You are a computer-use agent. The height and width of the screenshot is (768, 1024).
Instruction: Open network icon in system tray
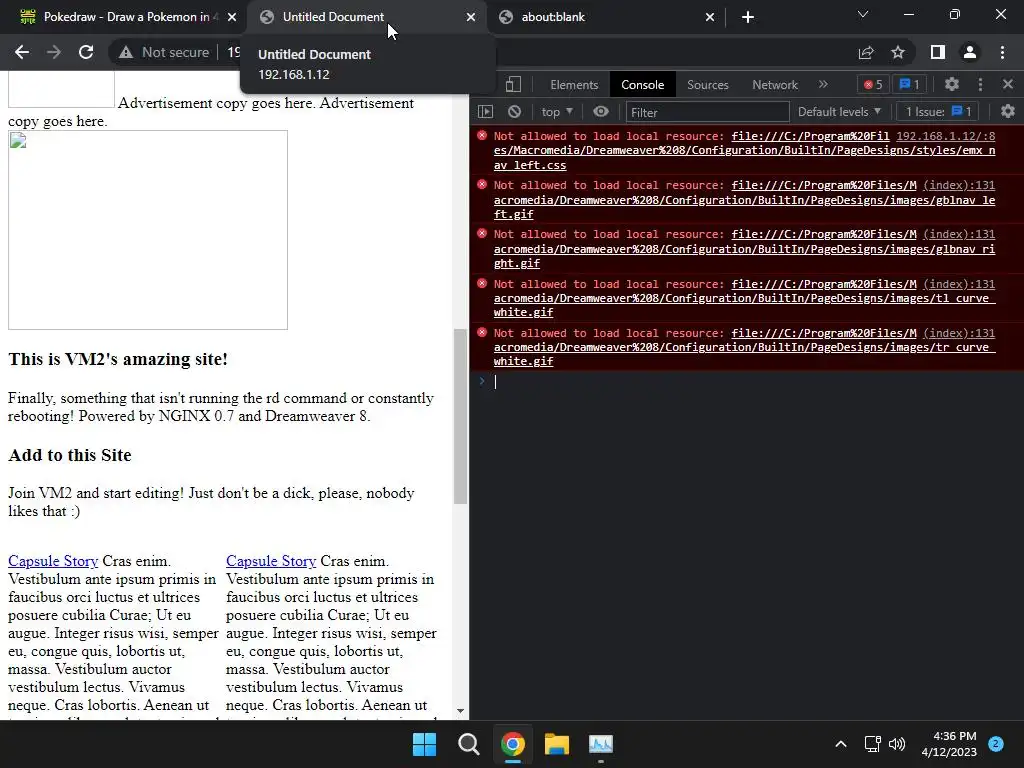(872, 744)
